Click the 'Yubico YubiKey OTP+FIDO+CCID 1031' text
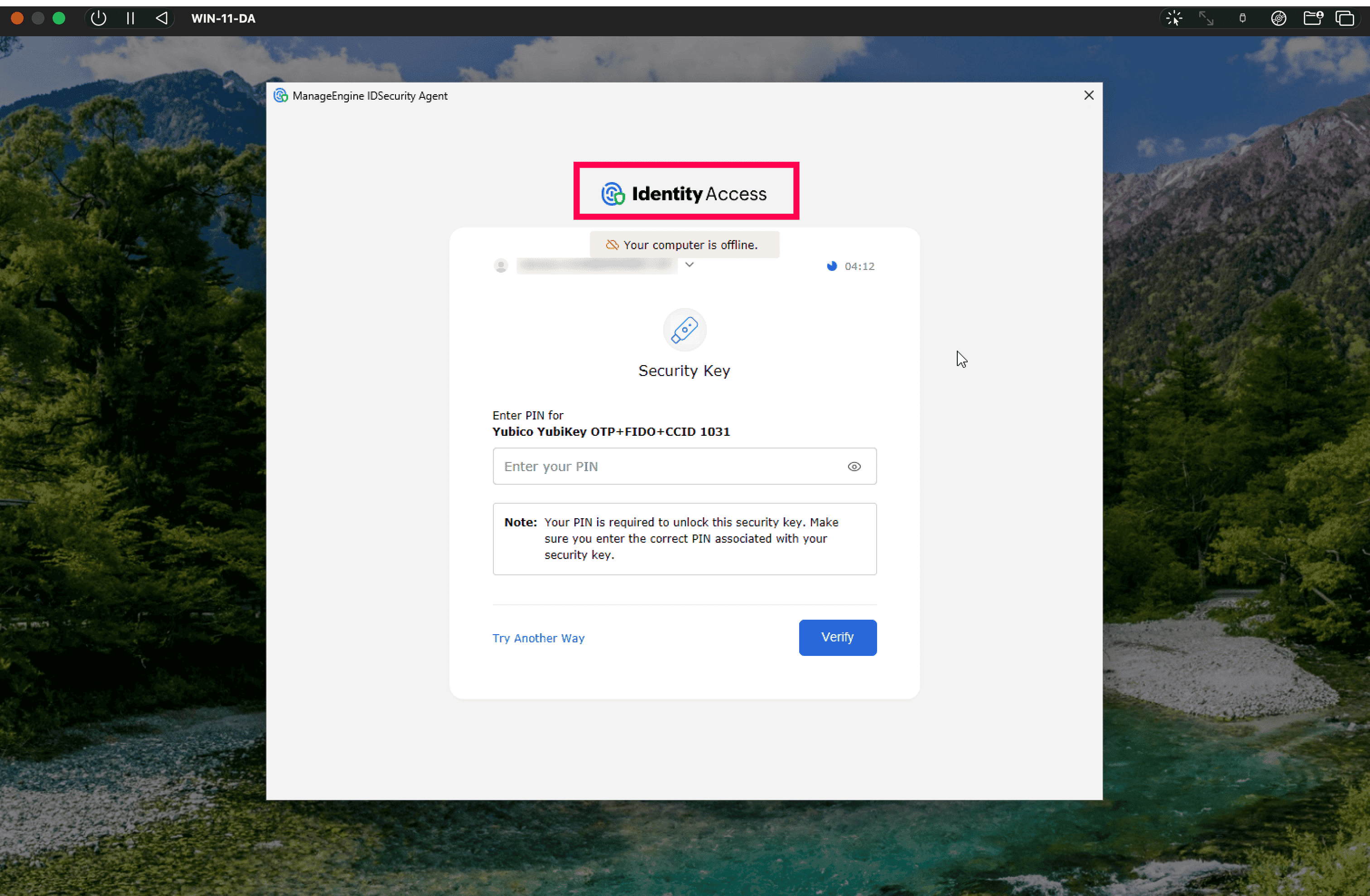Screen dimensions: 1370x896 point(611,432)
